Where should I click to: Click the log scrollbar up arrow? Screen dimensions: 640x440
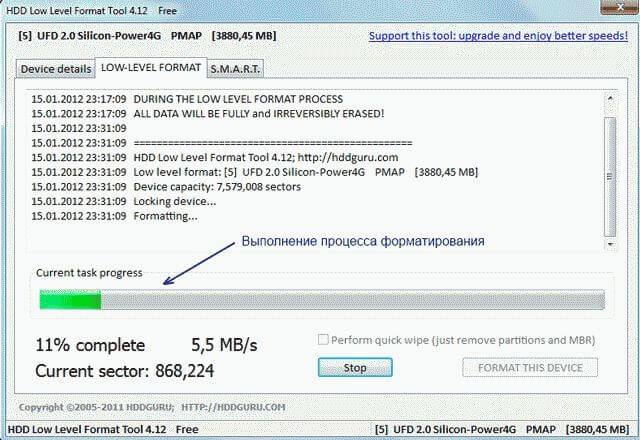(610, 98)
